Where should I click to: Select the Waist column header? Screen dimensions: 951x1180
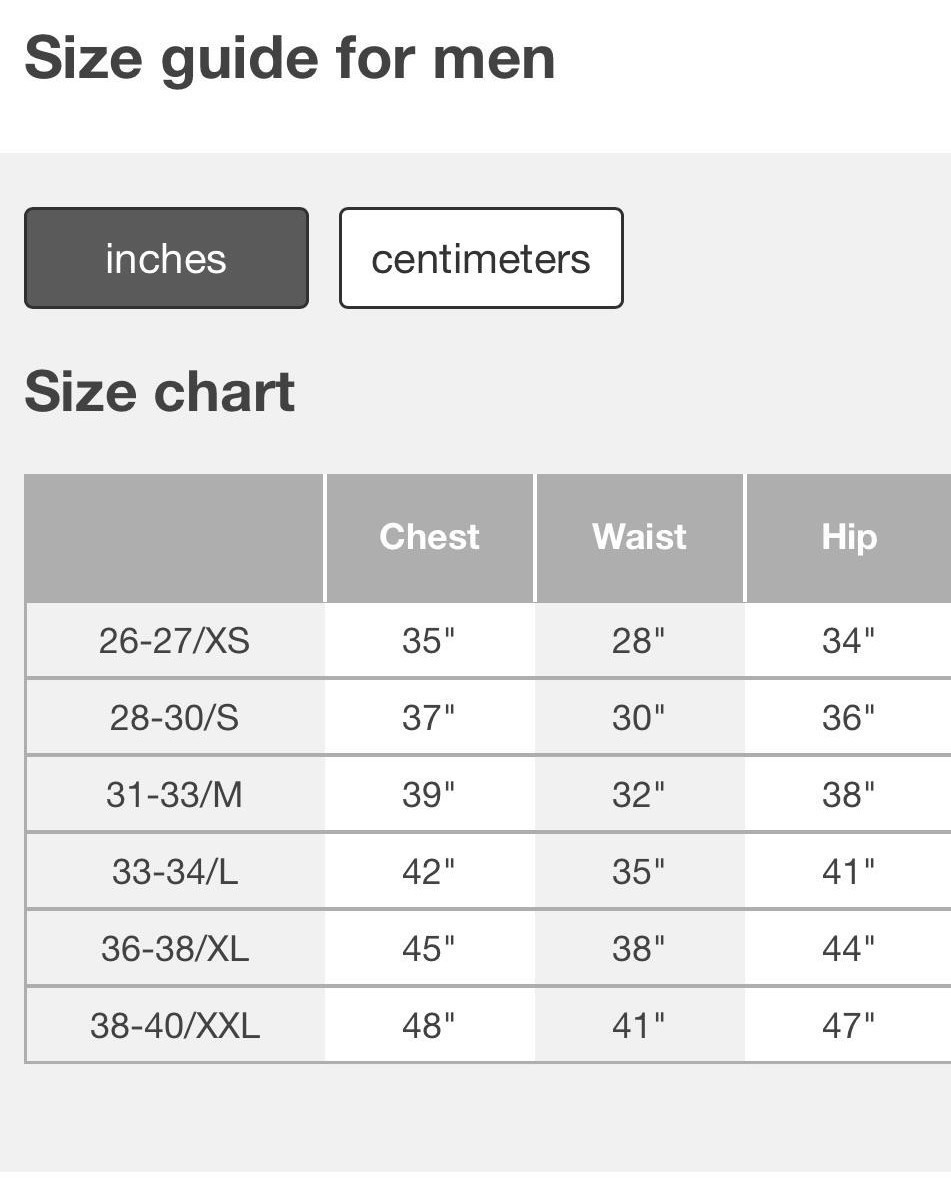639,536
